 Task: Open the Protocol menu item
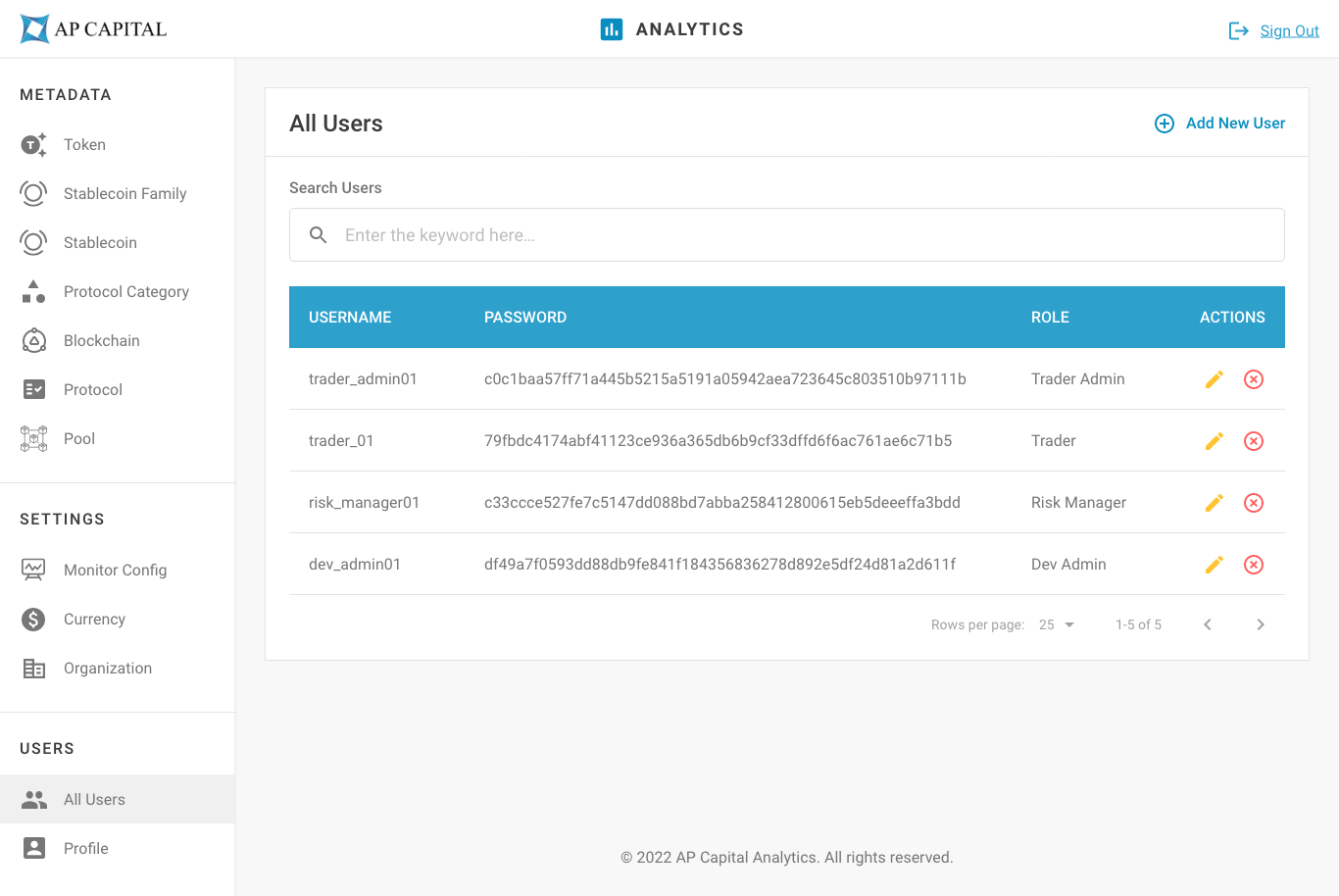click(x=118, y=390)
